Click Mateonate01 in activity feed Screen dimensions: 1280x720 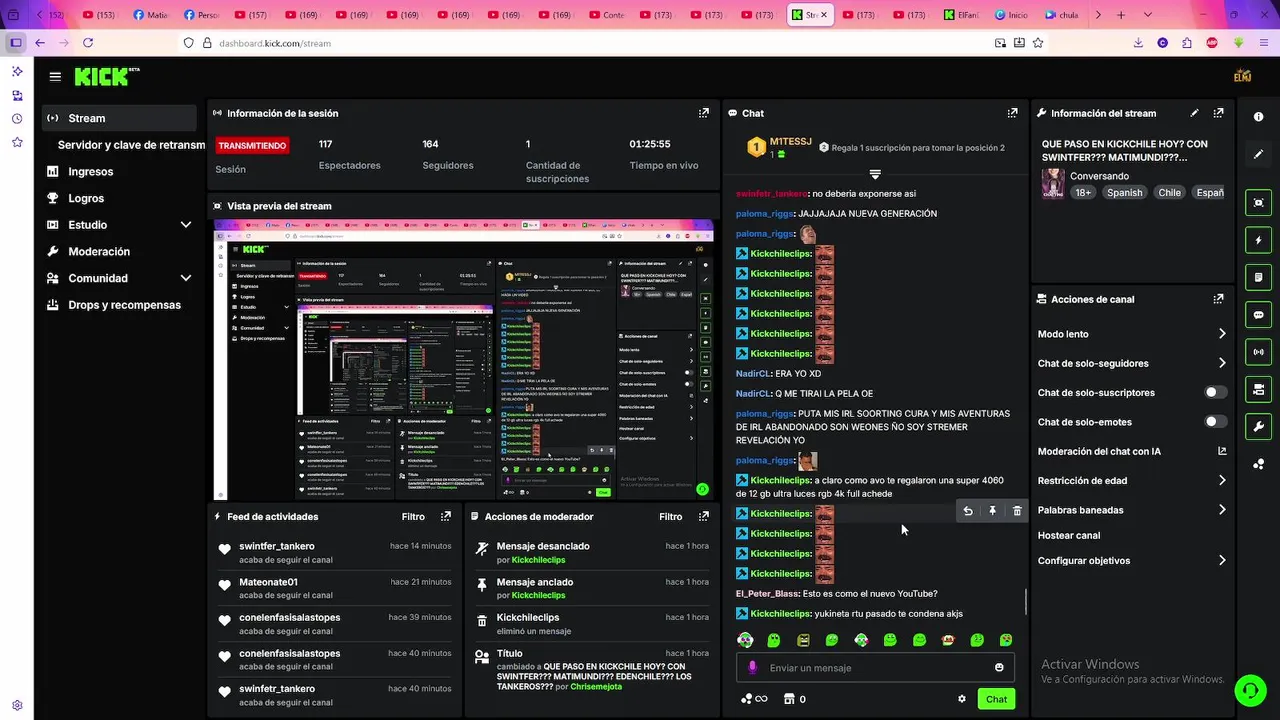click(x=268, y=582)
